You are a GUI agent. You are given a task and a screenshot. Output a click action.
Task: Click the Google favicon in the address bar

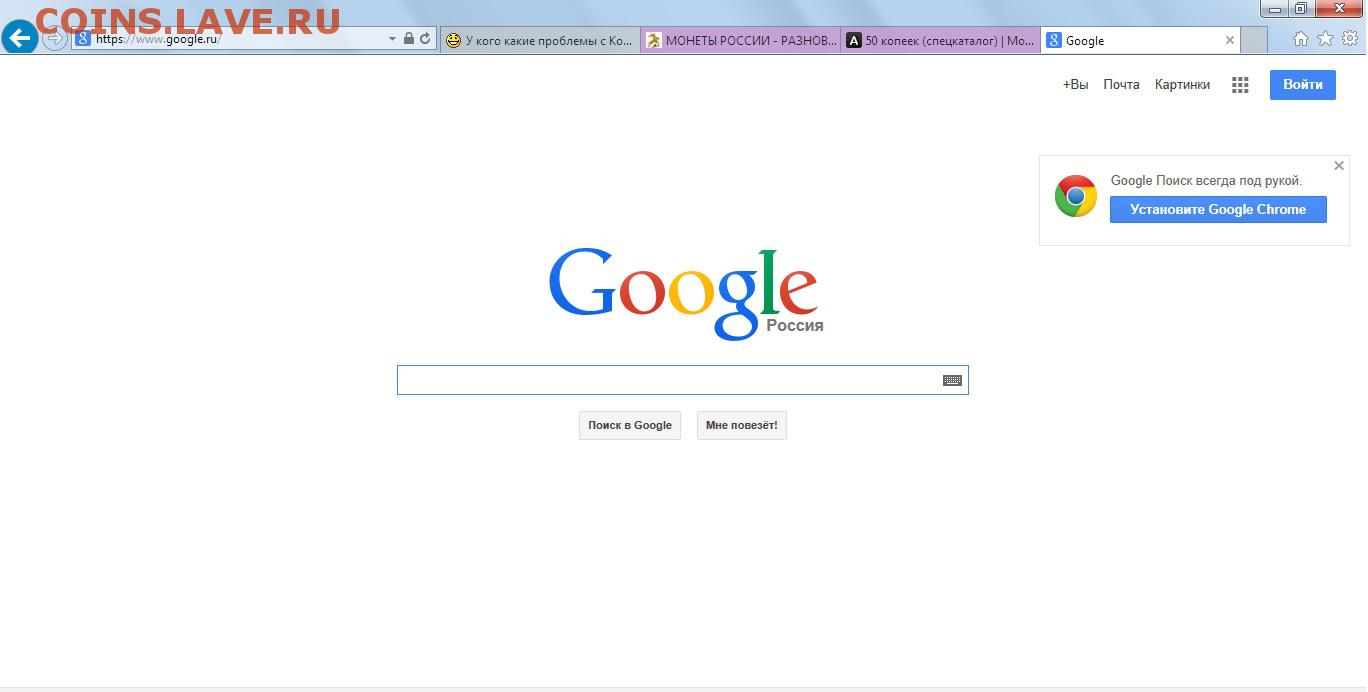pyautogui.click(x=84, y=39)
